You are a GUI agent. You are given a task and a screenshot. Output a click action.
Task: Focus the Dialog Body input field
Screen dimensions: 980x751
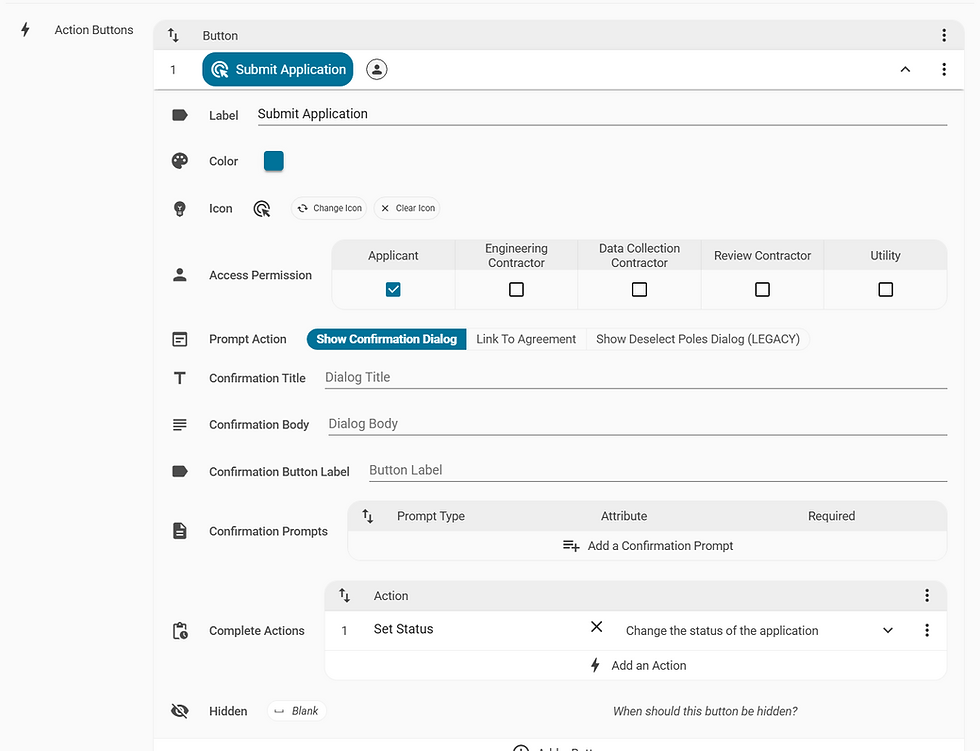(x=638, y=424)
